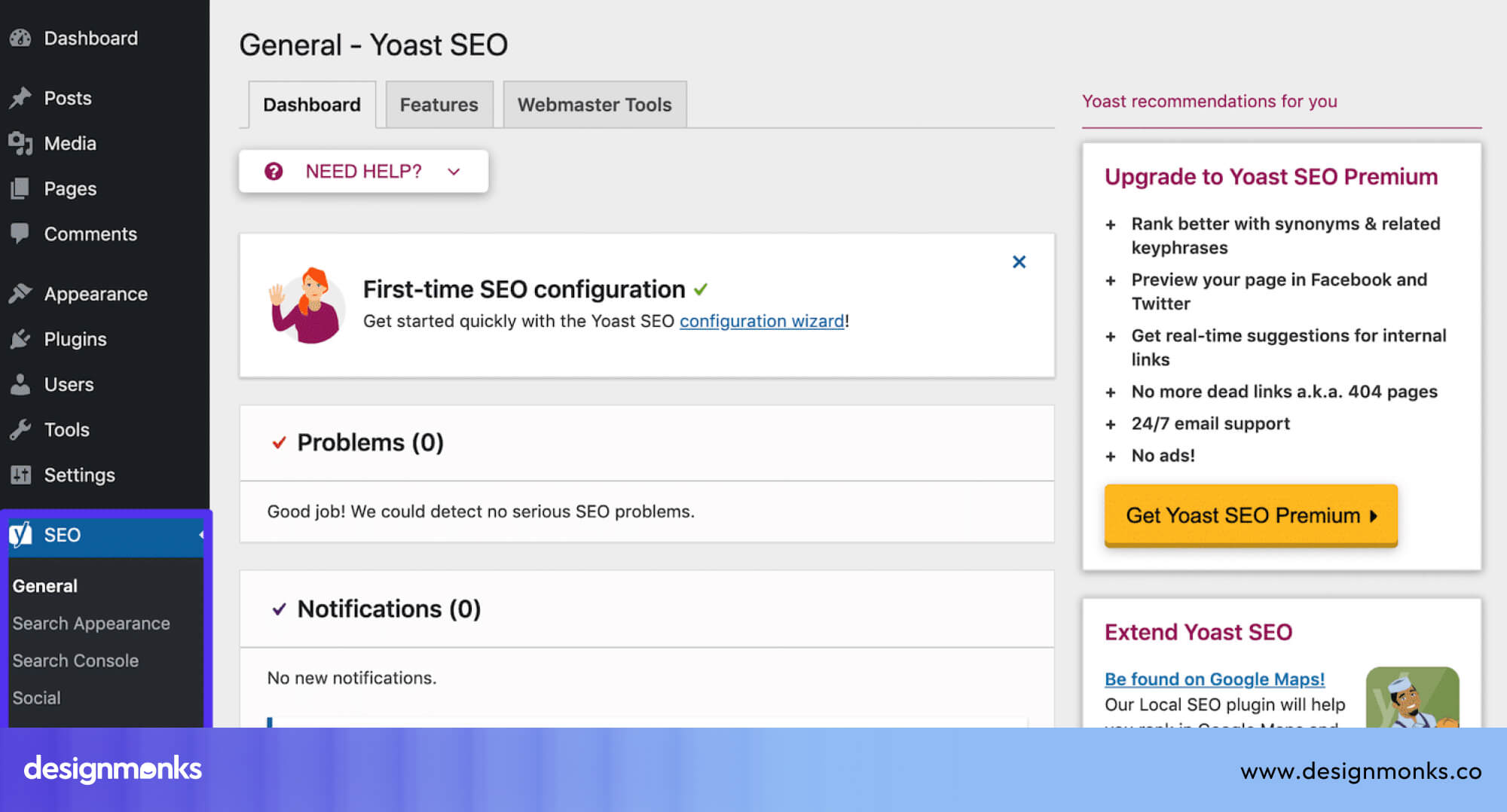Click the Local SEO plugin thumbnail
The height and width of the screenshot is (812, 1507).
tap(1412, 697)
